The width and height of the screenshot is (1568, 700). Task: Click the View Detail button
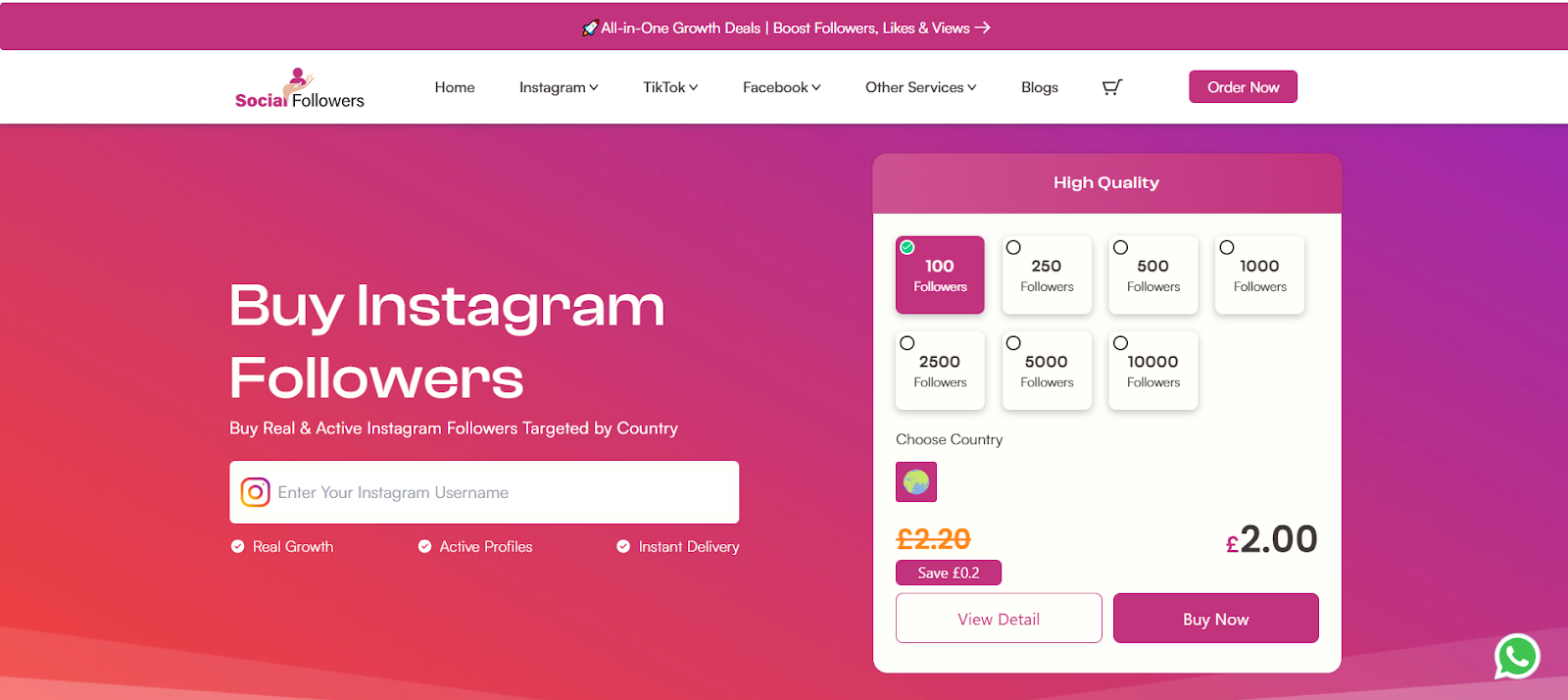999,619
